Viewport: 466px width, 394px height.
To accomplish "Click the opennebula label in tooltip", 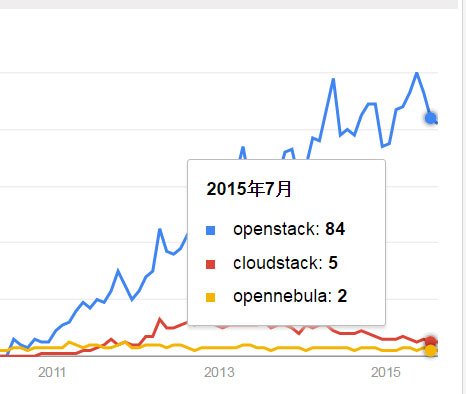I will point(282,296).
